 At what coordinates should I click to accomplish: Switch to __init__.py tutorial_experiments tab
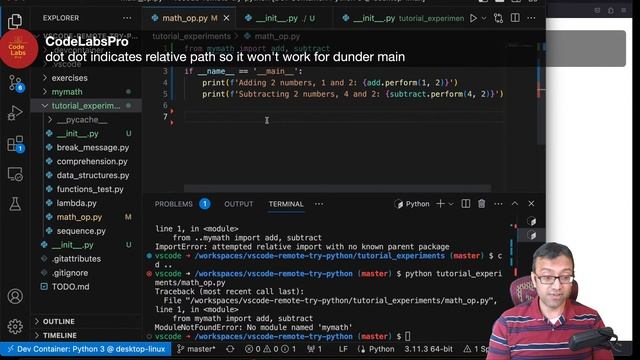tap(403, 18)
